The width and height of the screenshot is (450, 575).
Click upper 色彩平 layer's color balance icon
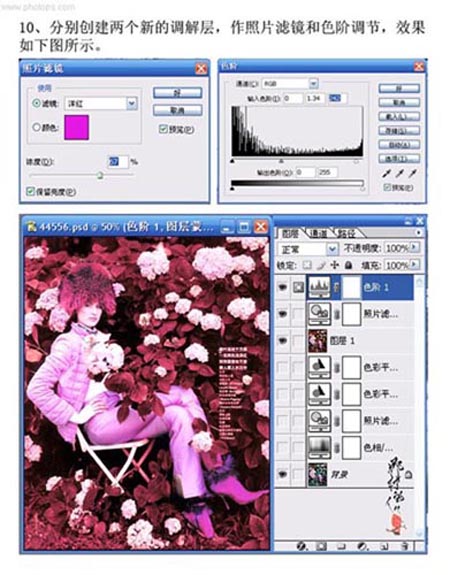tap(320, 367)
